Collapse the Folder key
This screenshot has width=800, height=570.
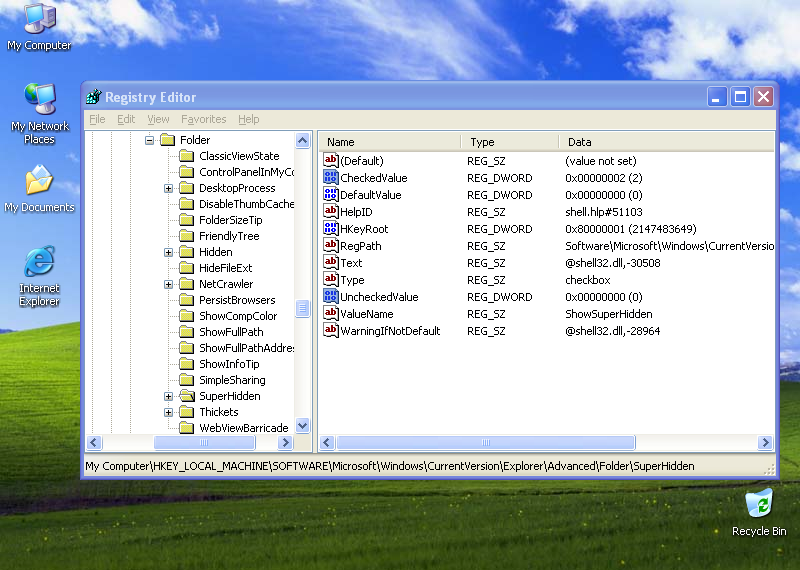[149, 140]
